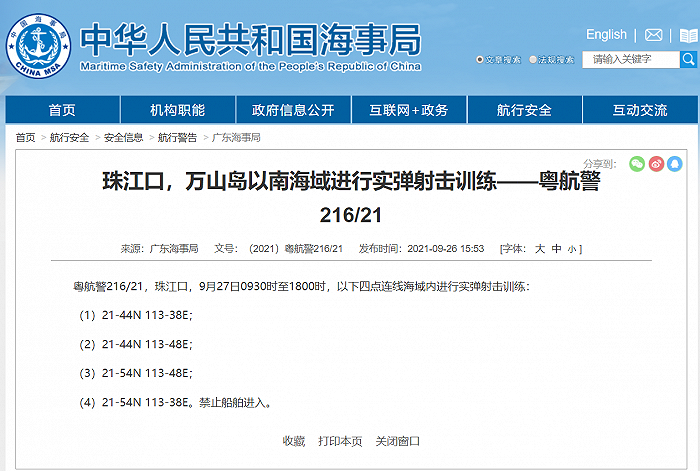Image resolution: width=700 pixels, height=471 pixels.
Task: Open the book reader icon
Action: pyautogui.click(x=688, y=35)
